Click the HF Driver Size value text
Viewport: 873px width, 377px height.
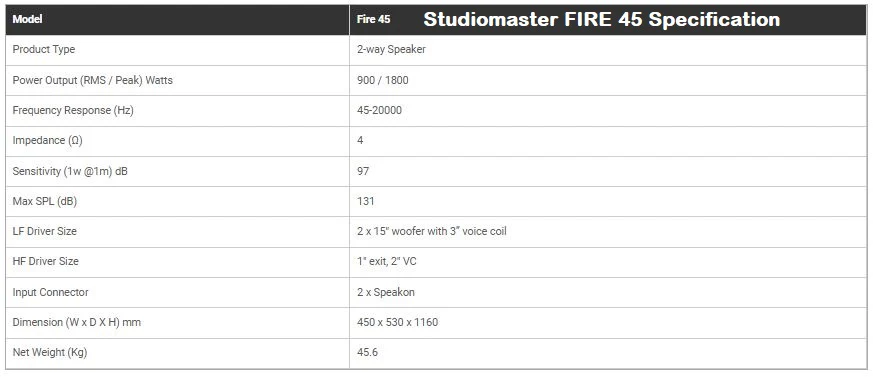tap(386, 261)
